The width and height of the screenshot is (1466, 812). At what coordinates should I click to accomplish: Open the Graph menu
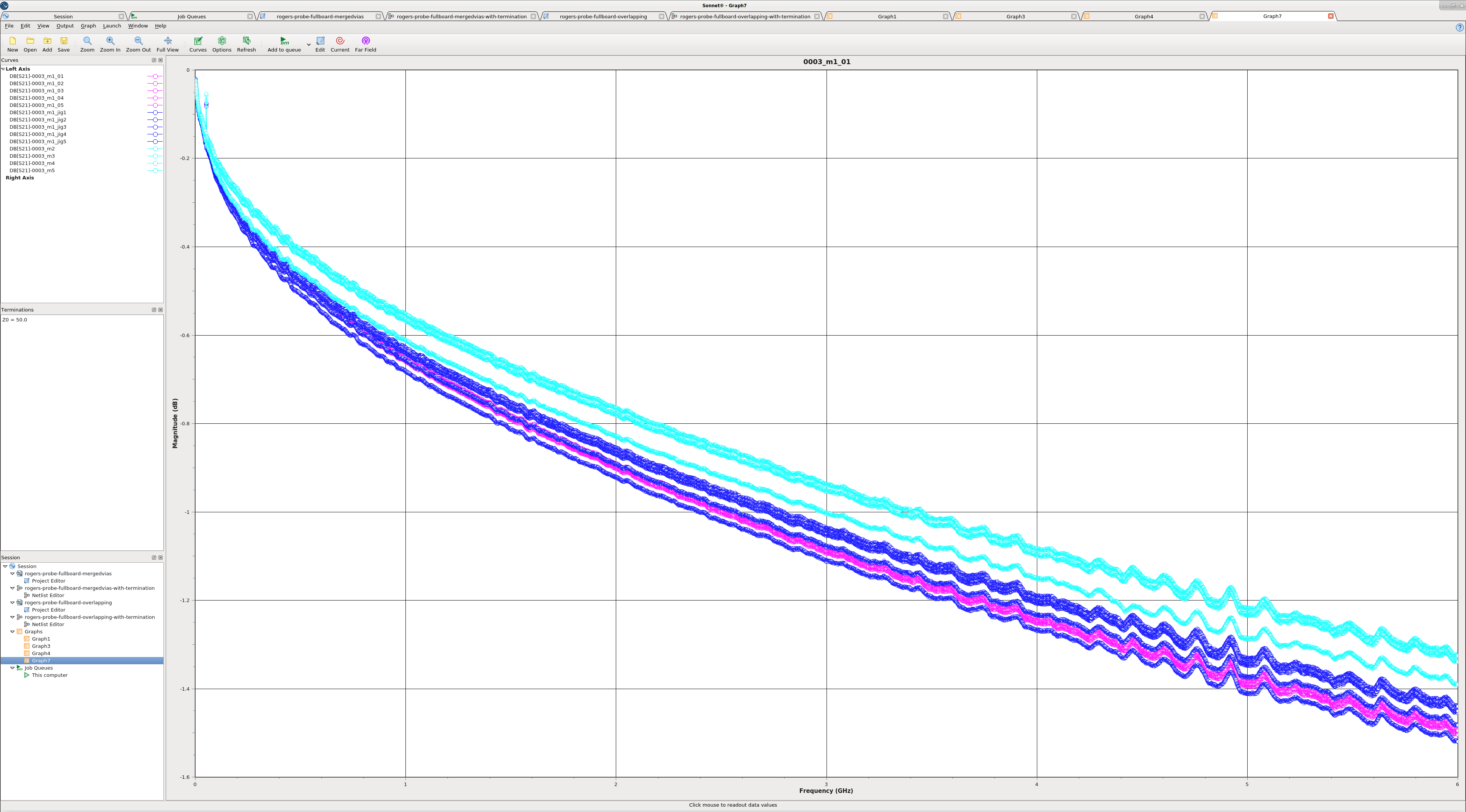(88, 26)
